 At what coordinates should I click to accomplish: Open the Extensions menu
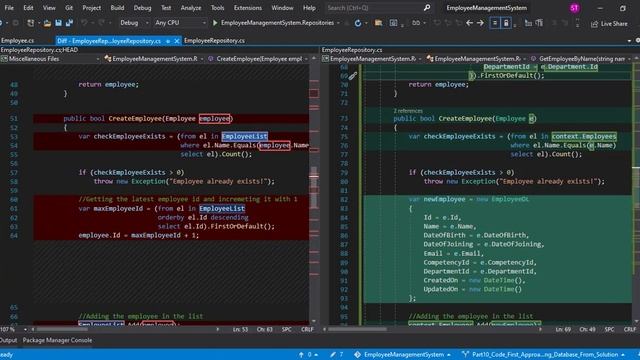(248, 8)
